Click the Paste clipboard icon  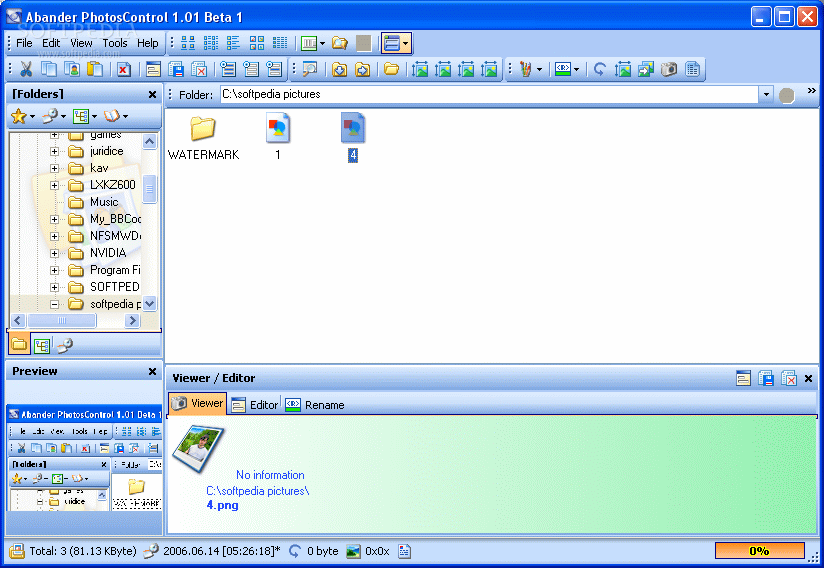[x=95, y=69]
